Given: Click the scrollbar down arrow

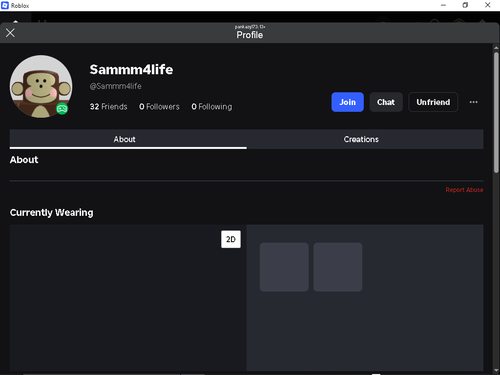Looking at the screenshot, I should point(496,370).
